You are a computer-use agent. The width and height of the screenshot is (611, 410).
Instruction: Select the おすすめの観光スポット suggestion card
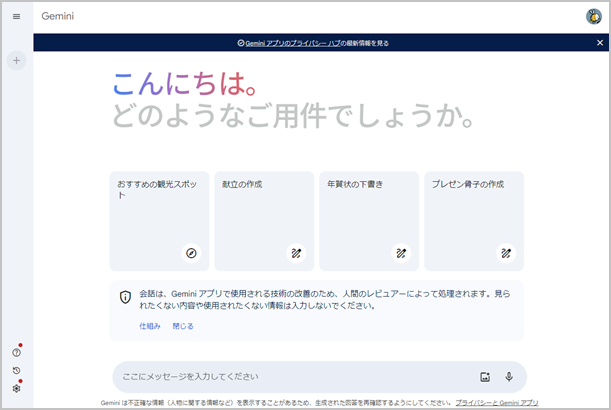tap(159, 221)
